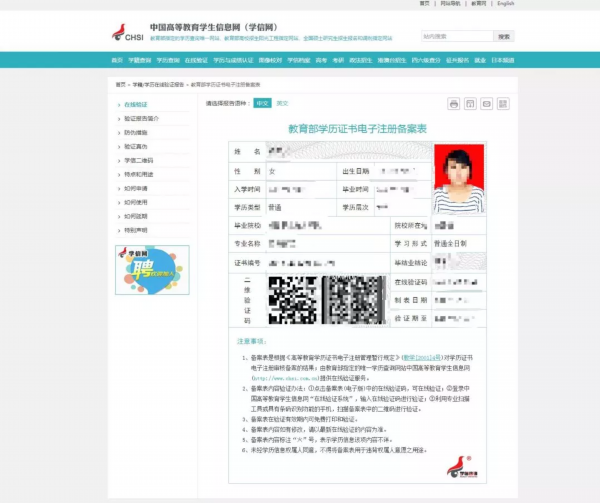Open 四六级查分 navigation item
Viewport: 600px width, 503px height.
click(x=426, y=60)
